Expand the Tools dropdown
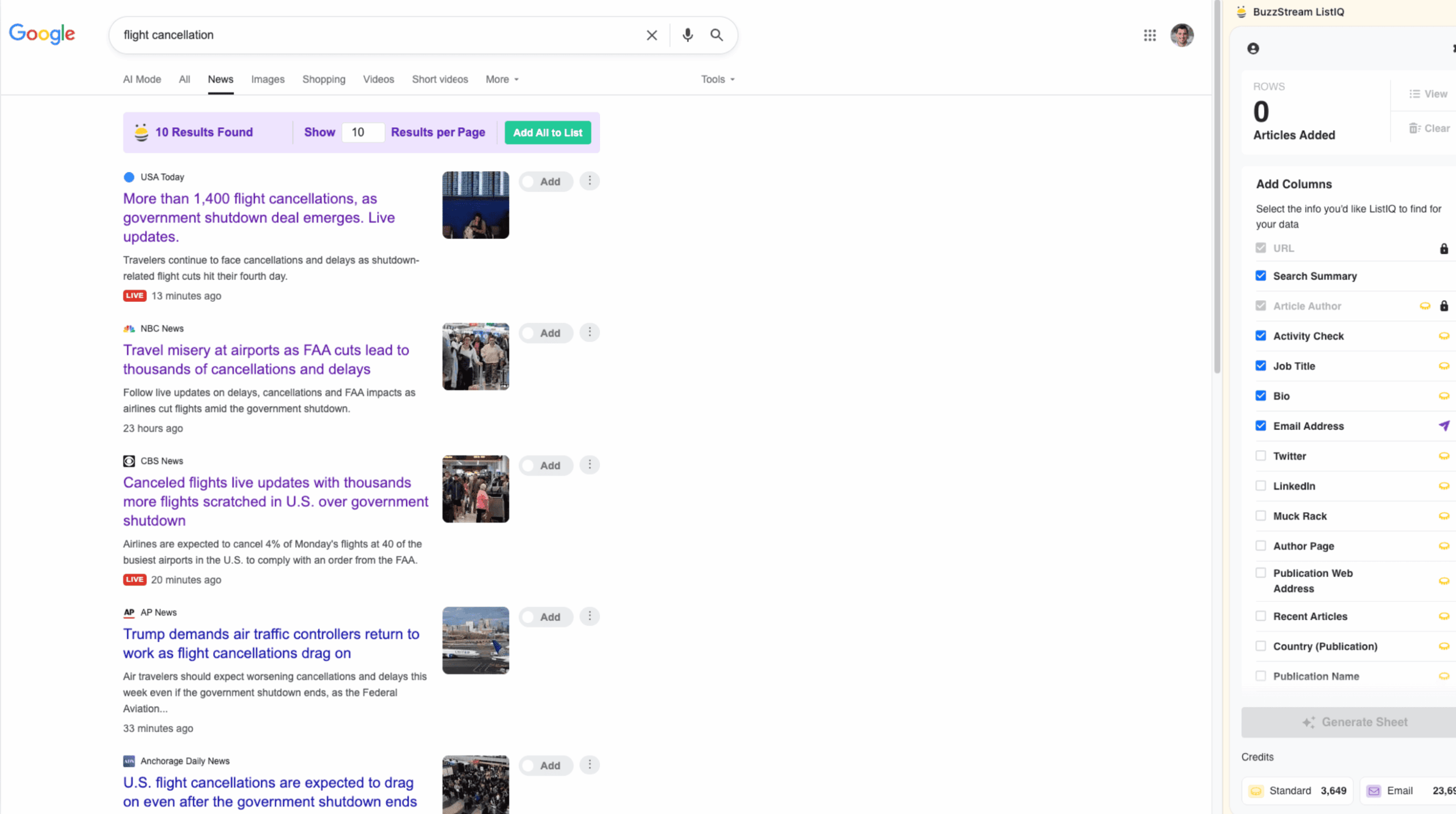This screenshot has width=1456, height=814. click(x=717, y=79)
